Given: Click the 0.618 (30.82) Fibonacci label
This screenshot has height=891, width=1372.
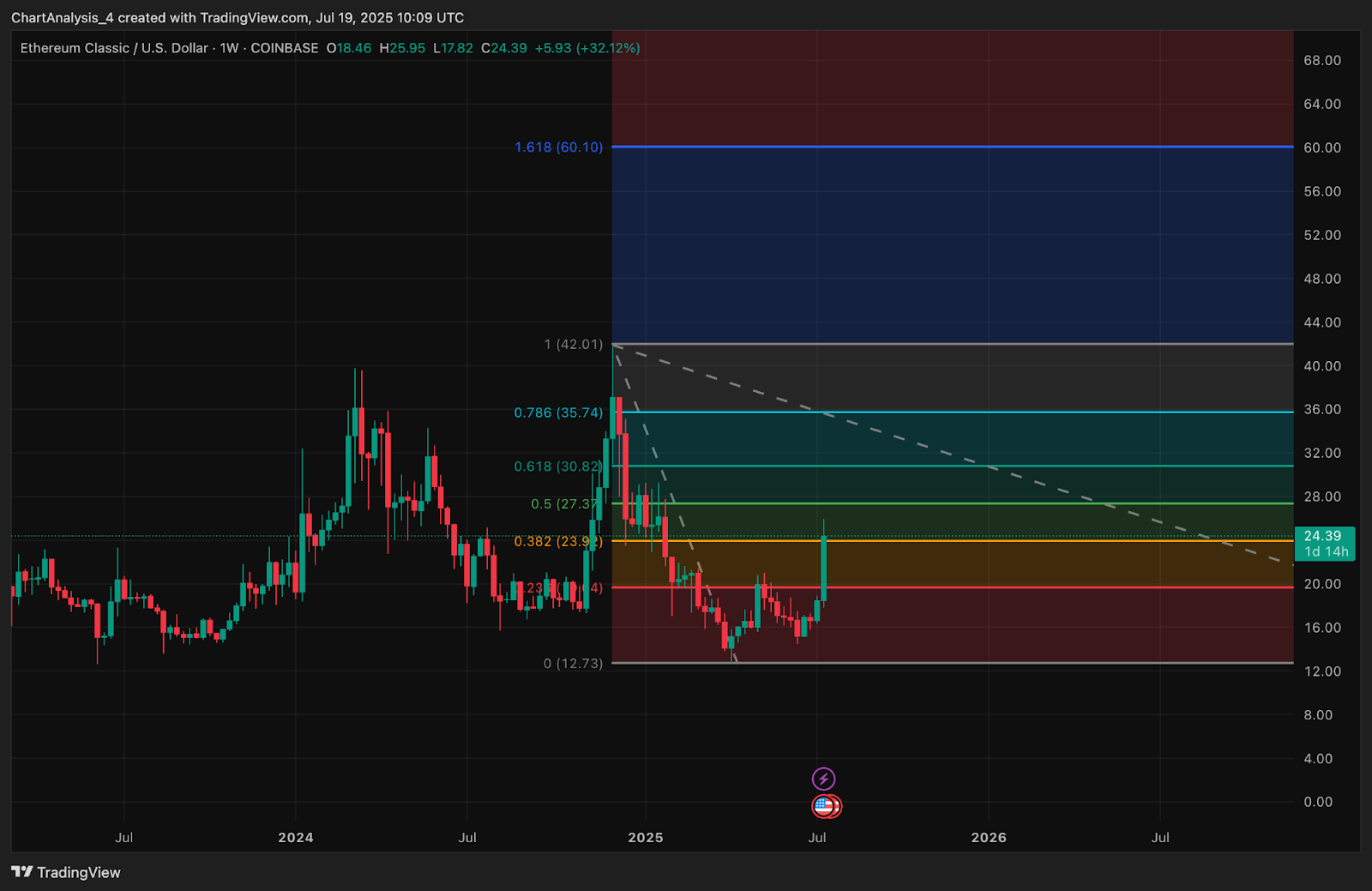Looking at the screenshot, I should (558, 467).
